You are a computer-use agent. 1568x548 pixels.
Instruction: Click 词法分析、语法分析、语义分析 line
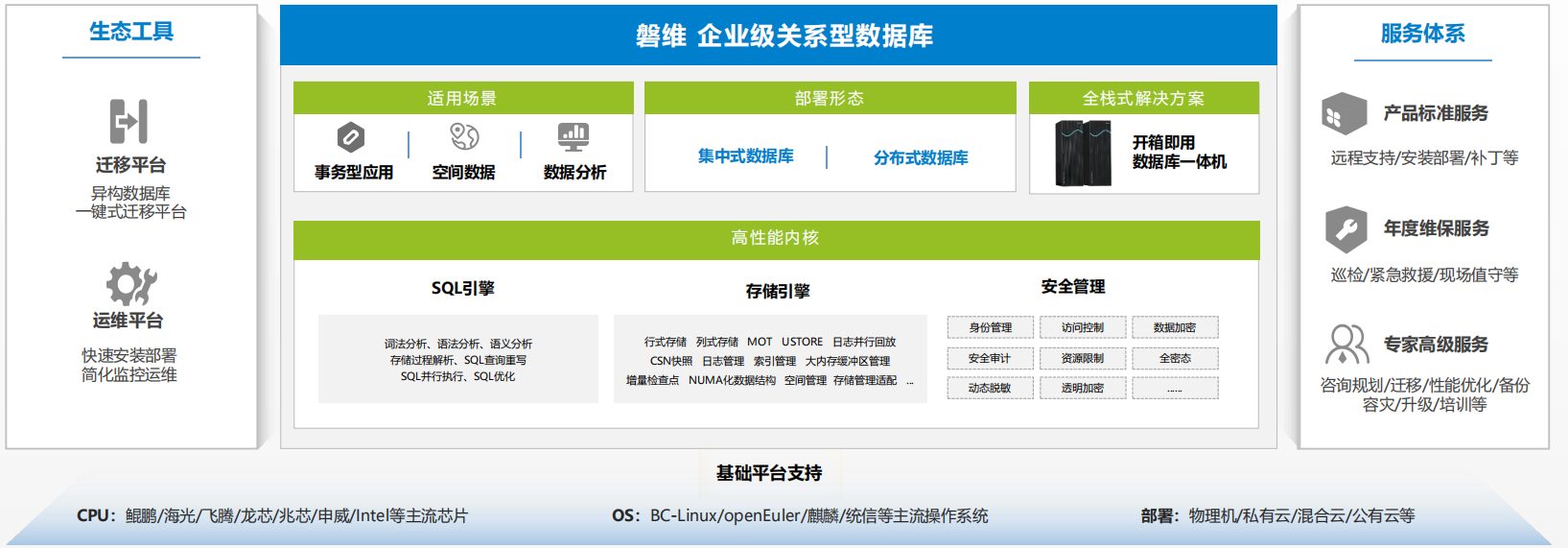coord(458,344)
